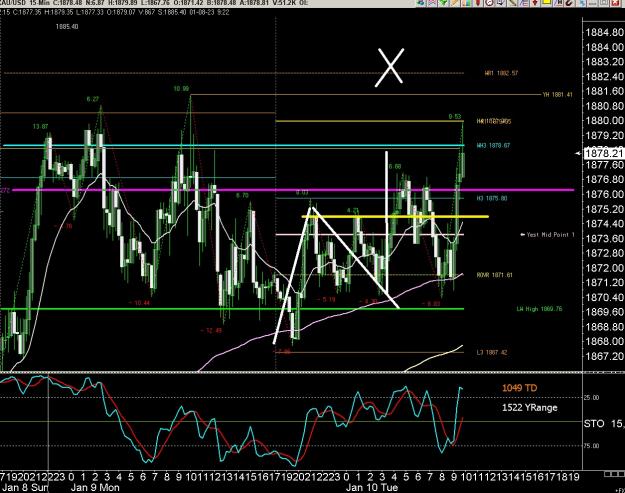
Task: Click the magnet-shaped toolbar icon
Action: [x=569, y=3]
